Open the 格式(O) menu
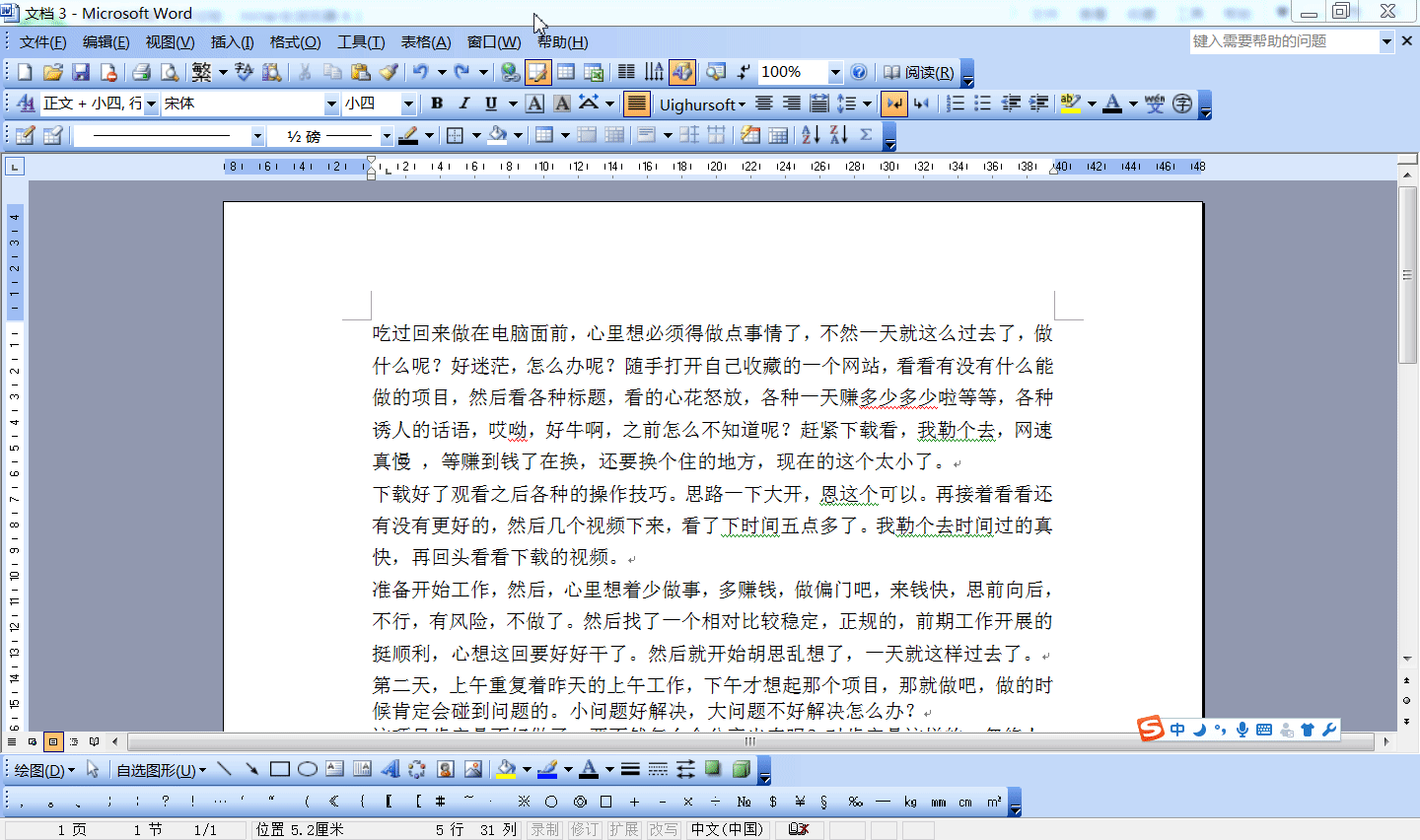 coord(295,42)
